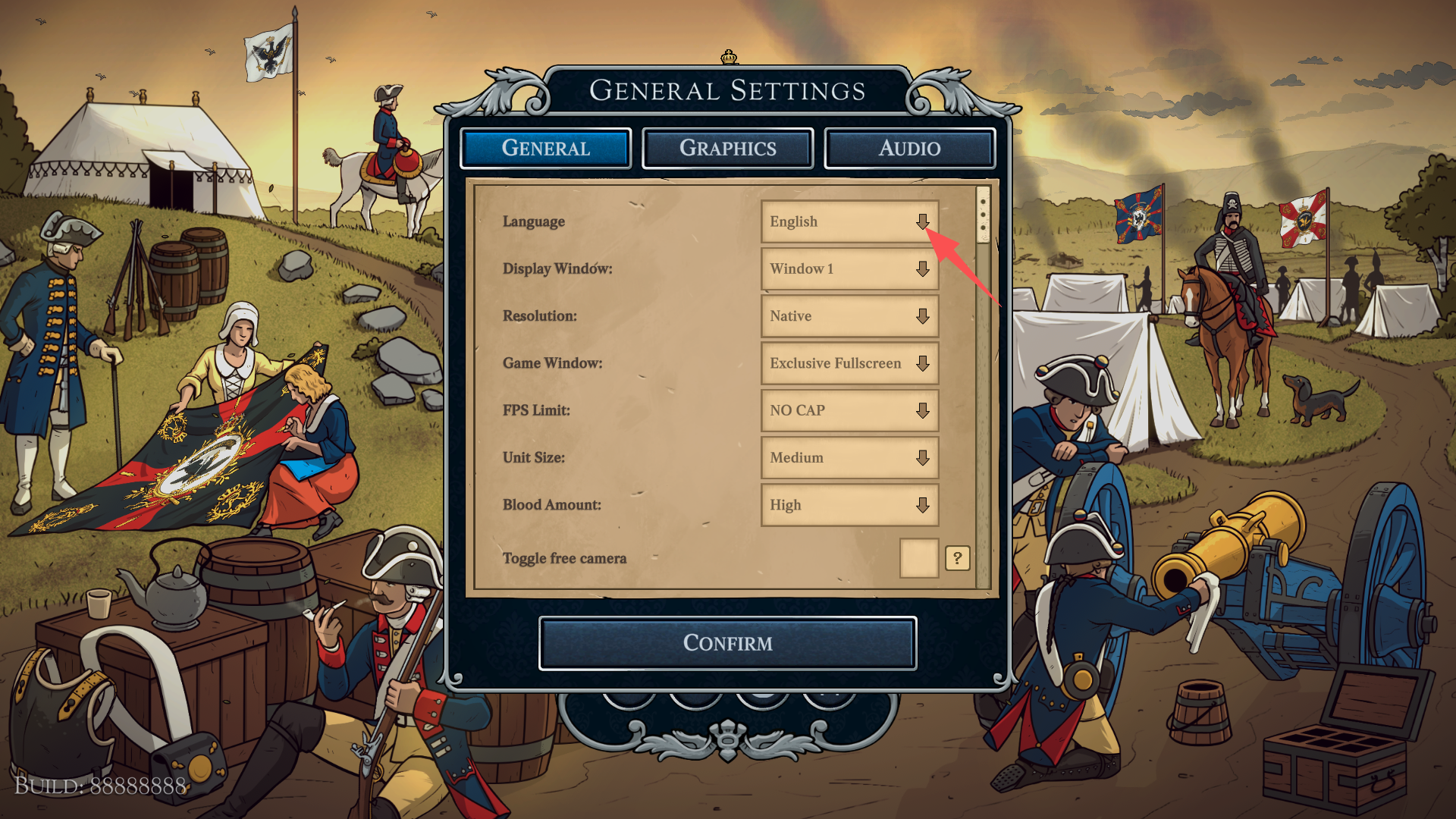Open the English language dropdown
This screenshot has width=1456, height=819.
click(x=849, y=221)
